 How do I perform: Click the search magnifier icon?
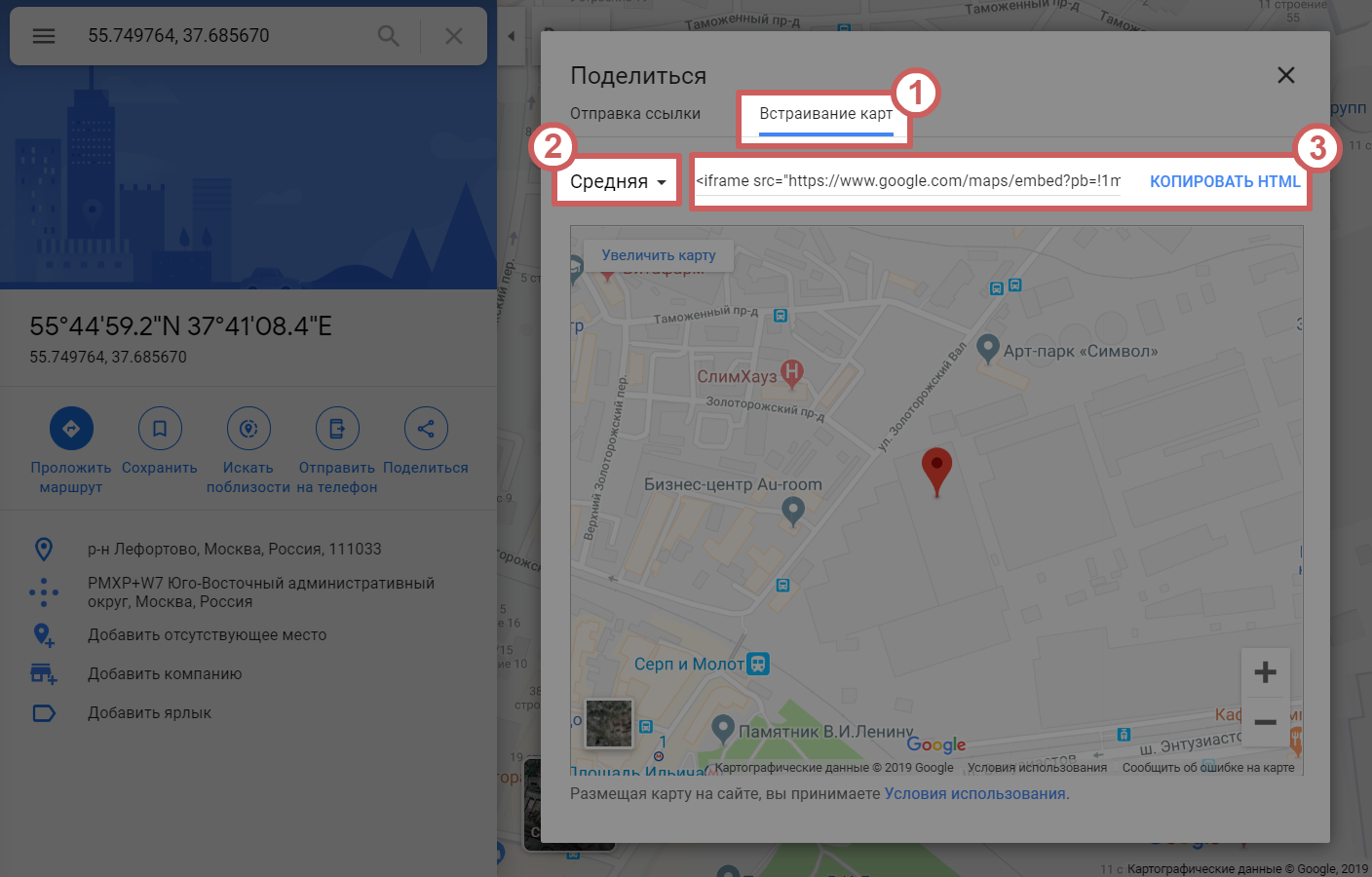click(x=388, y=36)
